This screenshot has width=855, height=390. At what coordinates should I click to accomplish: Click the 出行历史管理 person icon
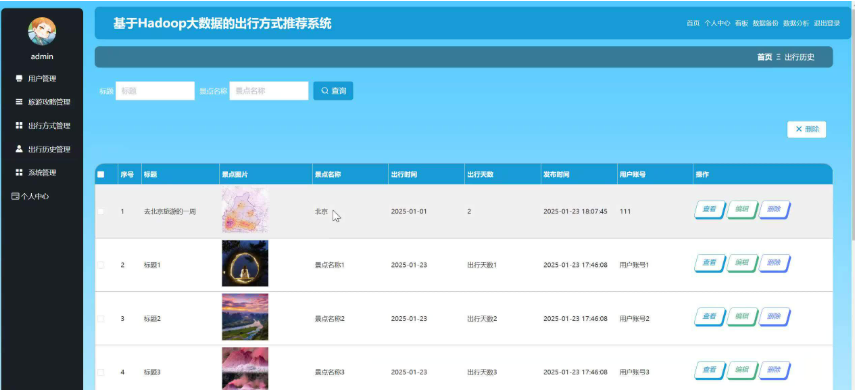[x=19, y=149]
